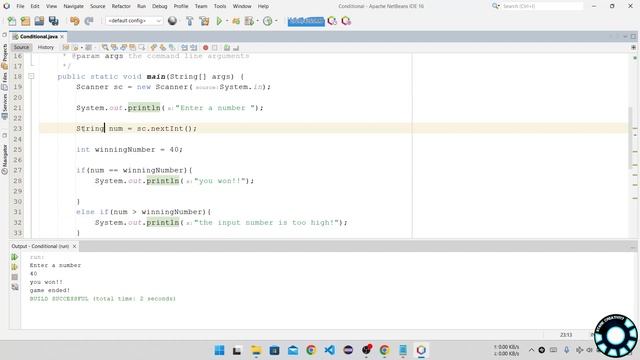This screenshot has height=360, width=640.
Task: Click the red Start Macro Recording icon
Action: click(206, 48)
